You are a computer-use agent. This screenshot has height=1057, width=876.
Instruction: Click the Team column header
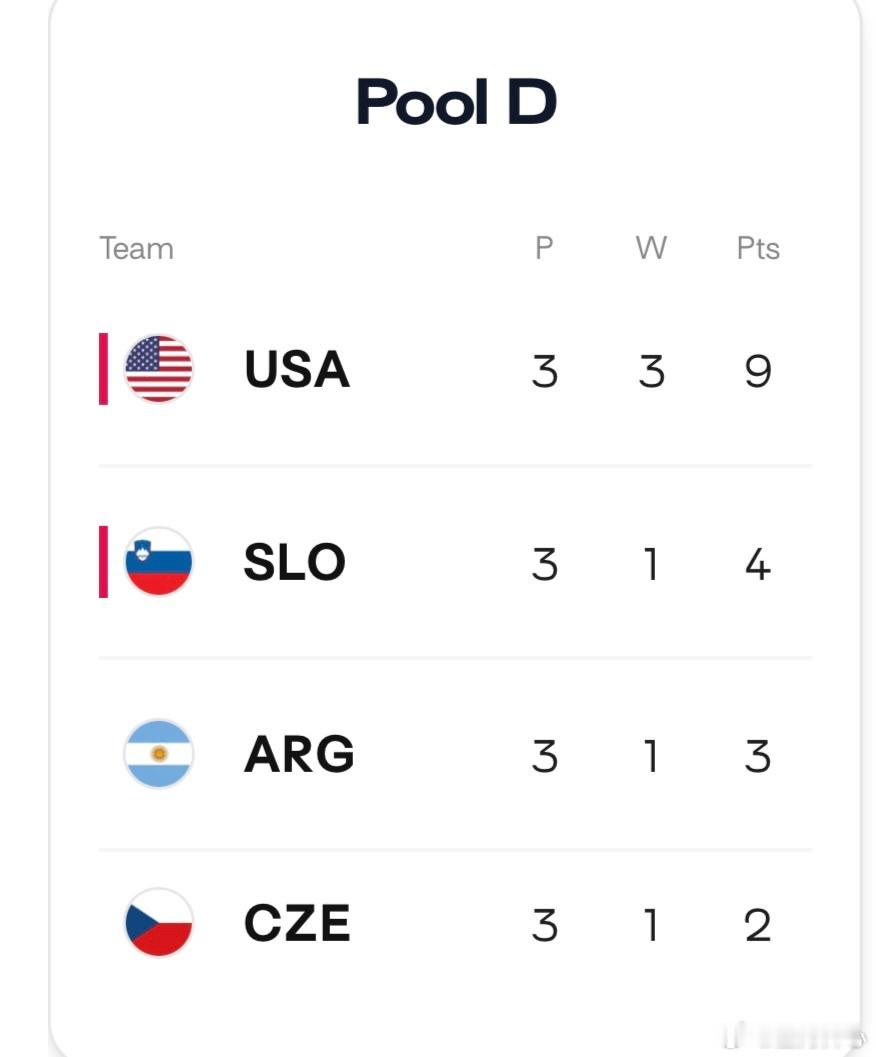pos(137,249)
